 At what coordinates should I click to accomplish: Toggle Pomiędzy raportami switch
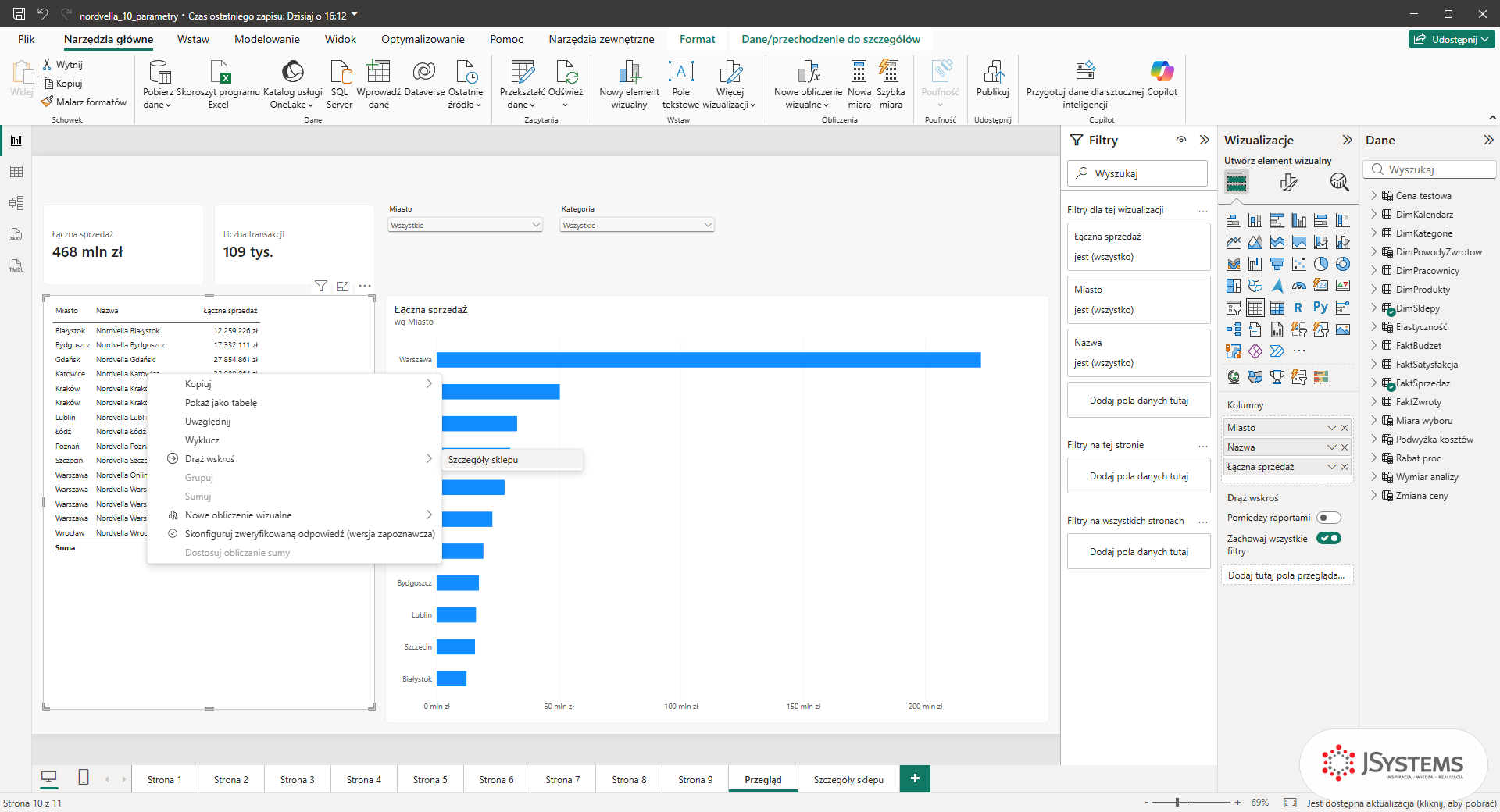click(x=1328, y=518)
